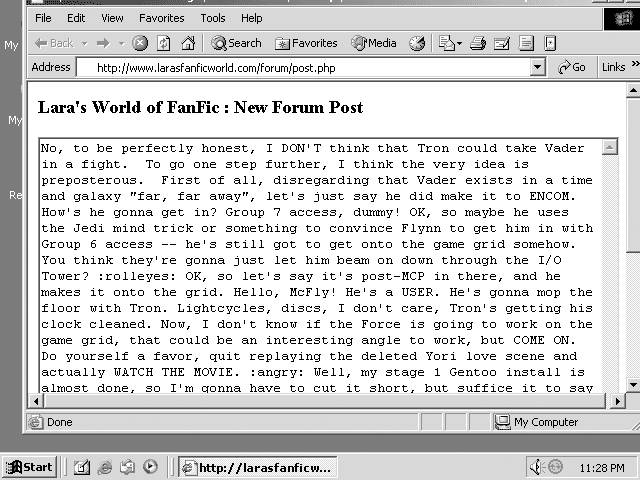Click the volume icon in system tray

[x=536, y=467]
